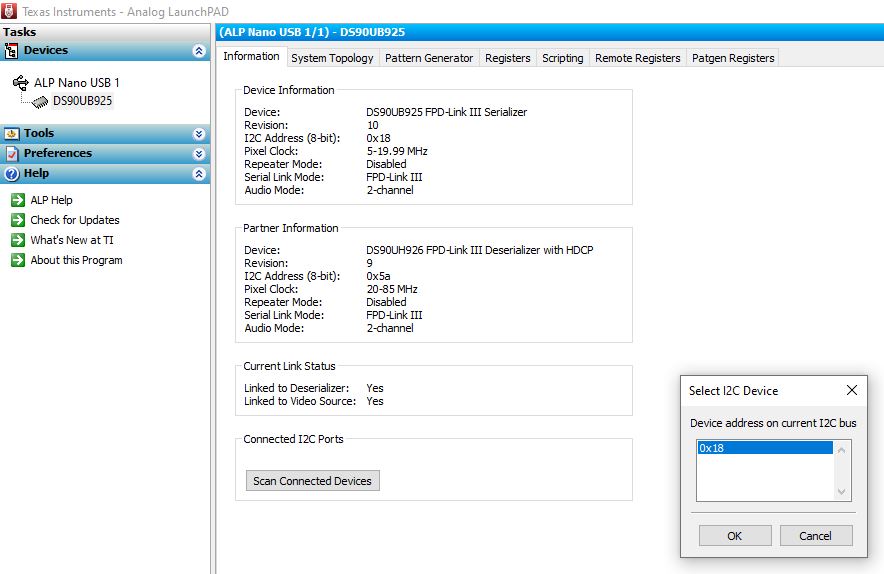
Task: Click the device revision value 10
Action: [x=373, y=125]
